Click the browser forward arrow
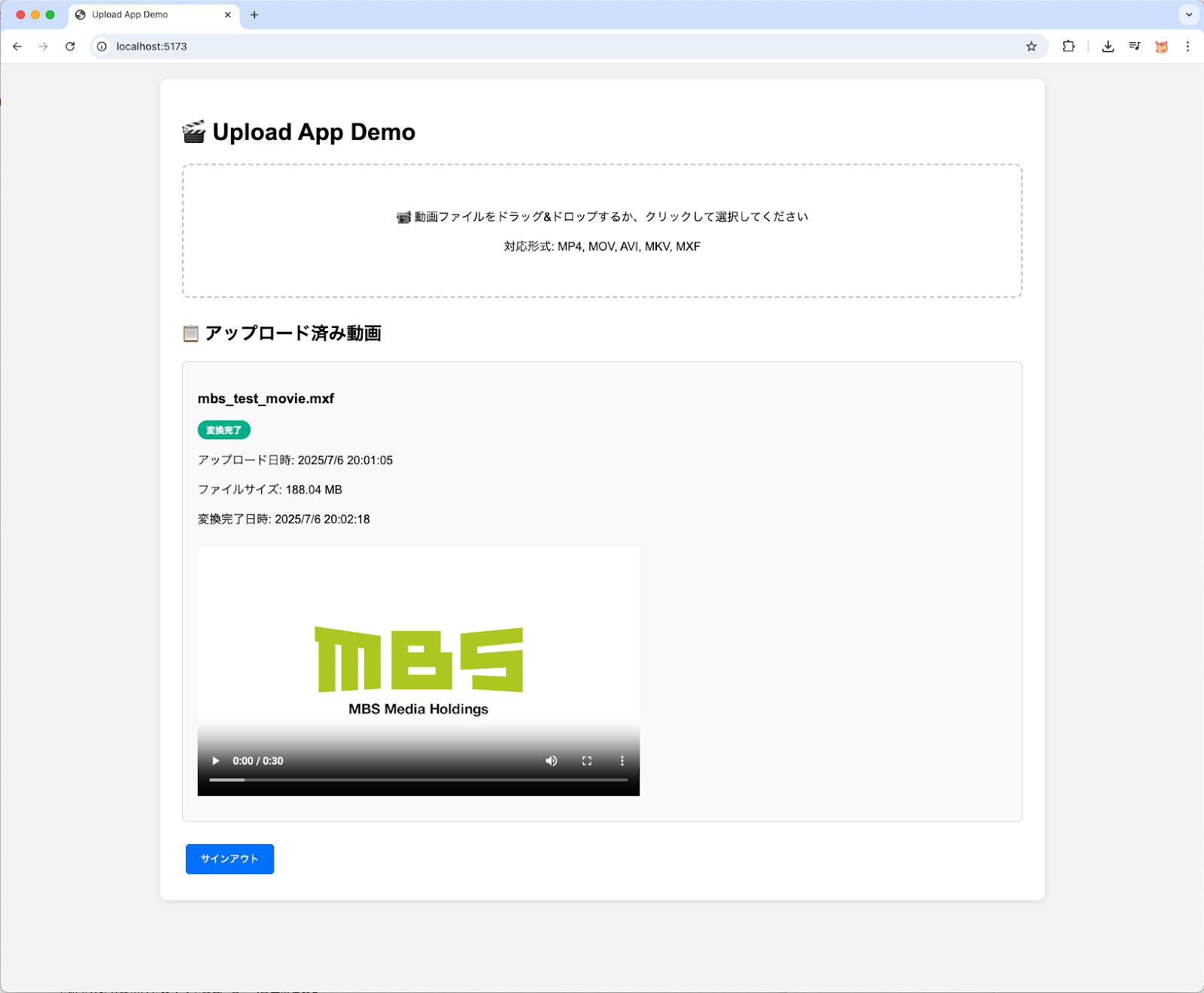The width and height of the screenshot is (1204, 993). coord(44,47)
